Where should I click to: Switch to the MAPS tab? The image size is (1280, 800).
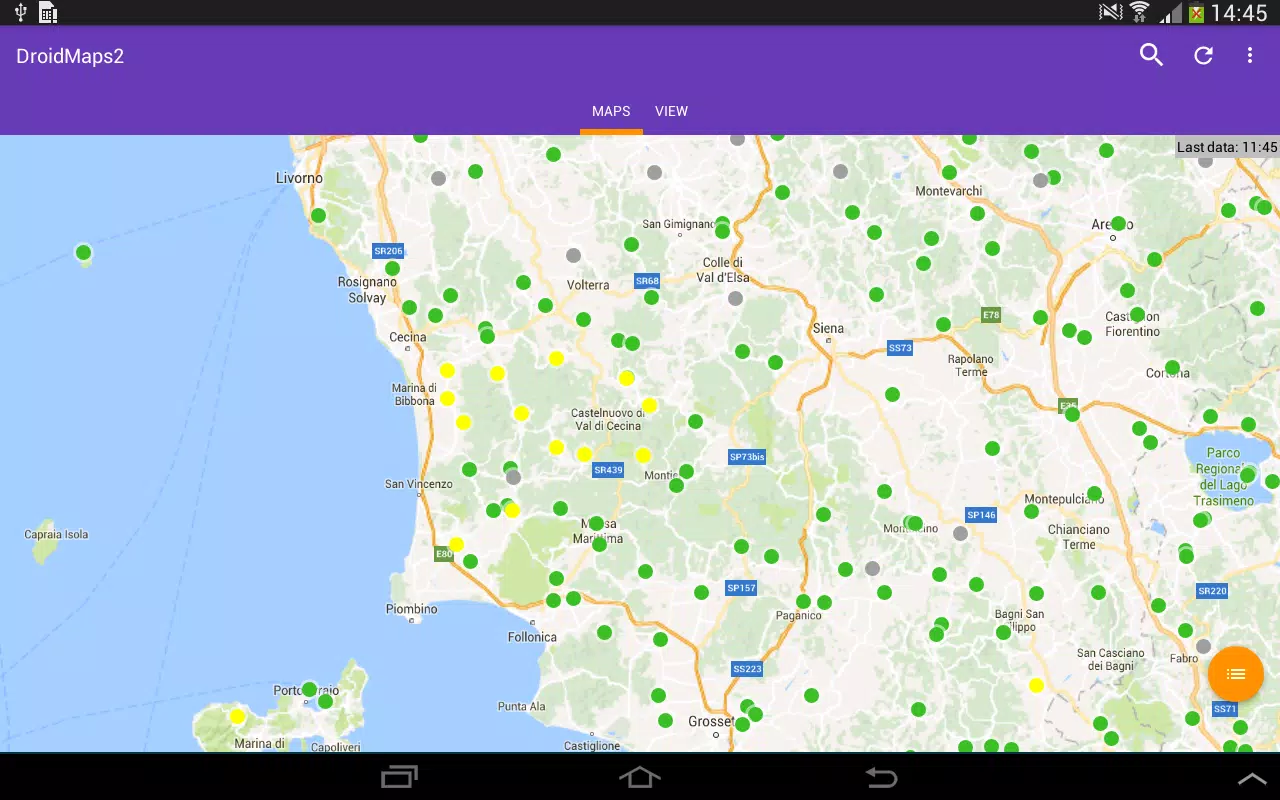(611, 111)
